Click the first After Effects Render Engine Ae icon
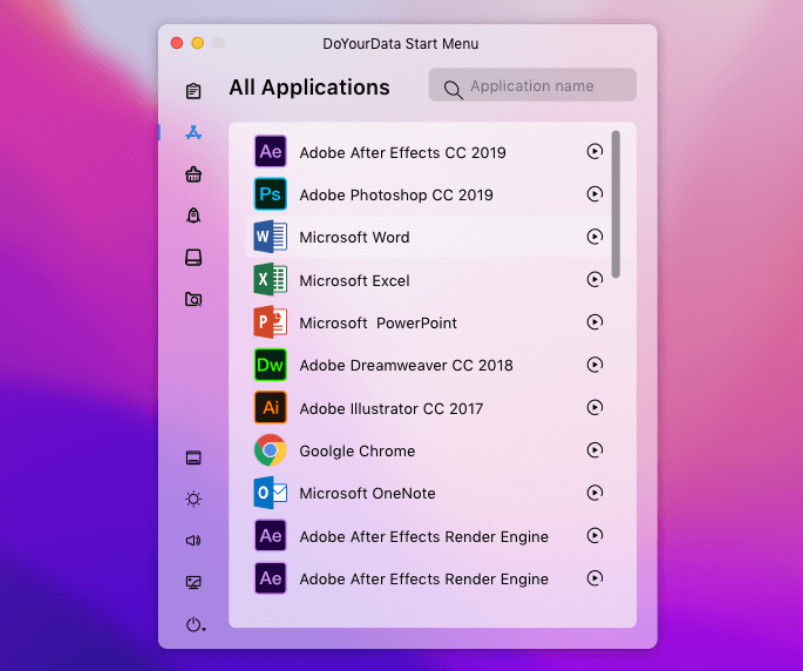803x671 pixels. point(270,536)
